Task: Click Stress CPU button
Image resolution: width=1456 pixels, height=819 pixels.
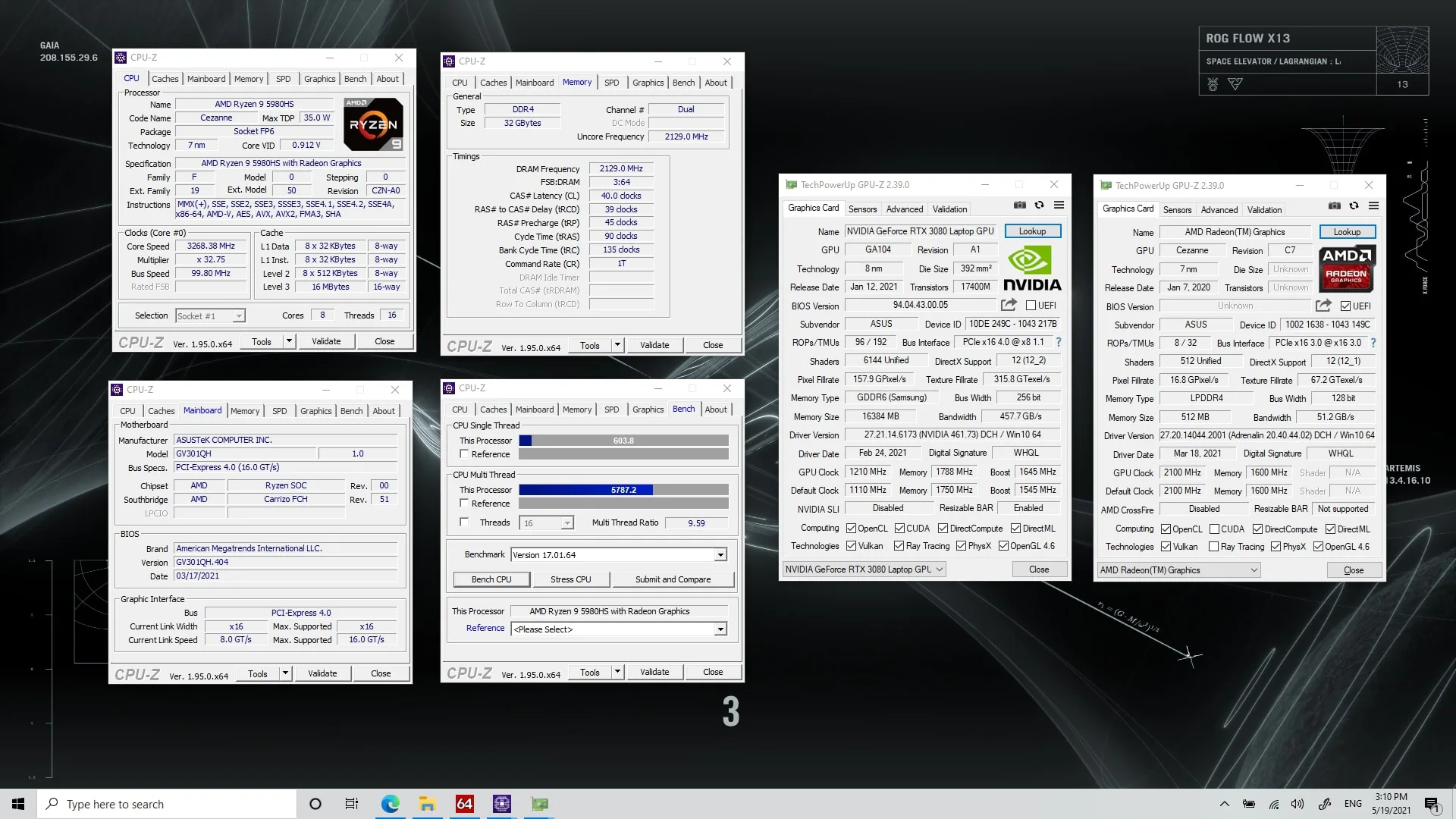Action: click(x=570, y=579)
